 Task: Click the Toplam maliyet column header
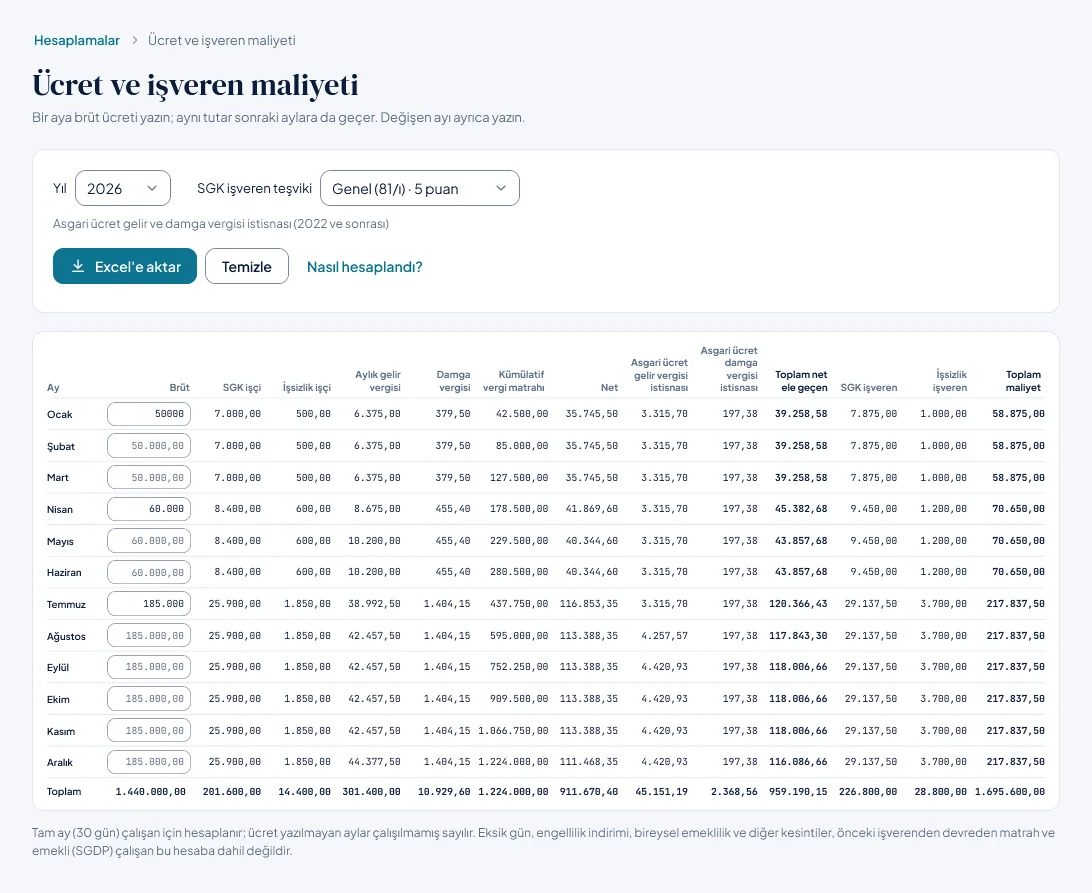(x=1023, y=381)
